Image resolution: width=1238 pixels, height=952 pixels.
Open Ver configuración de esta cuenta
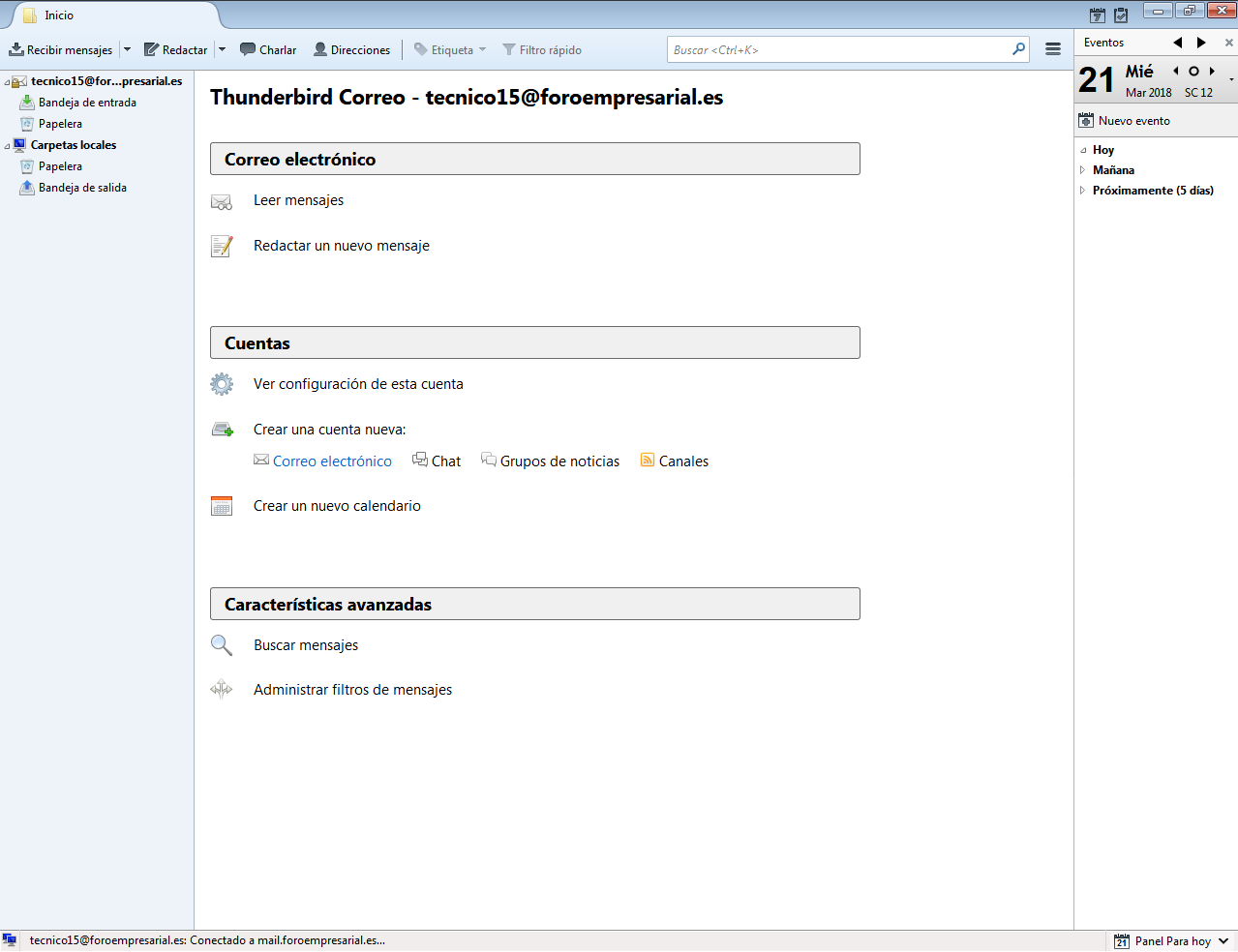pyautogui.click(x=358, y=384)
